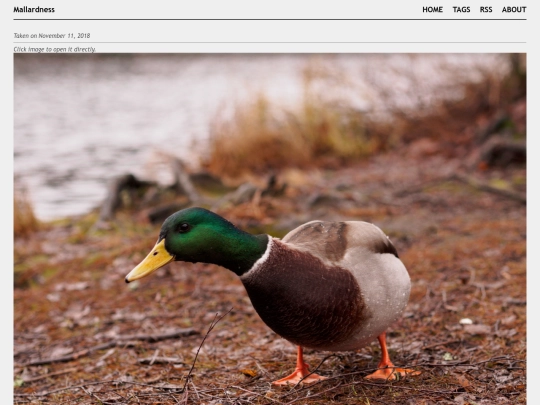Screen dimensions: 540x405
Task: Click the 'Click image to open it directly.' text
Action: (x=55, y=49)
